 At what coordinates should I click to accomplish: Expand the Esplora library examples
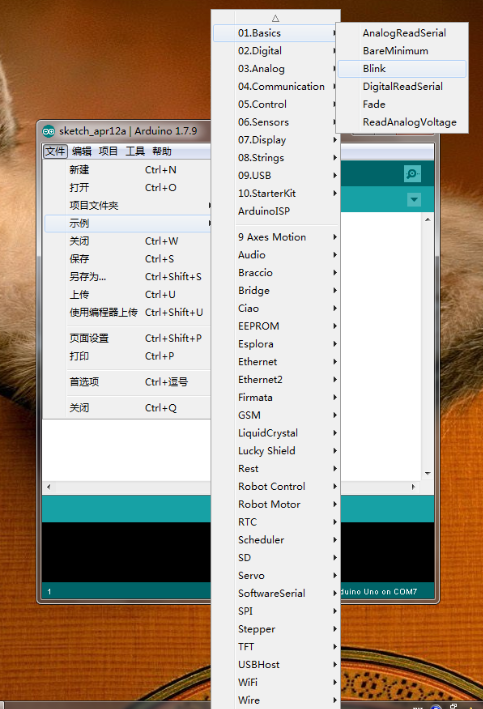[x=275, y=344]
